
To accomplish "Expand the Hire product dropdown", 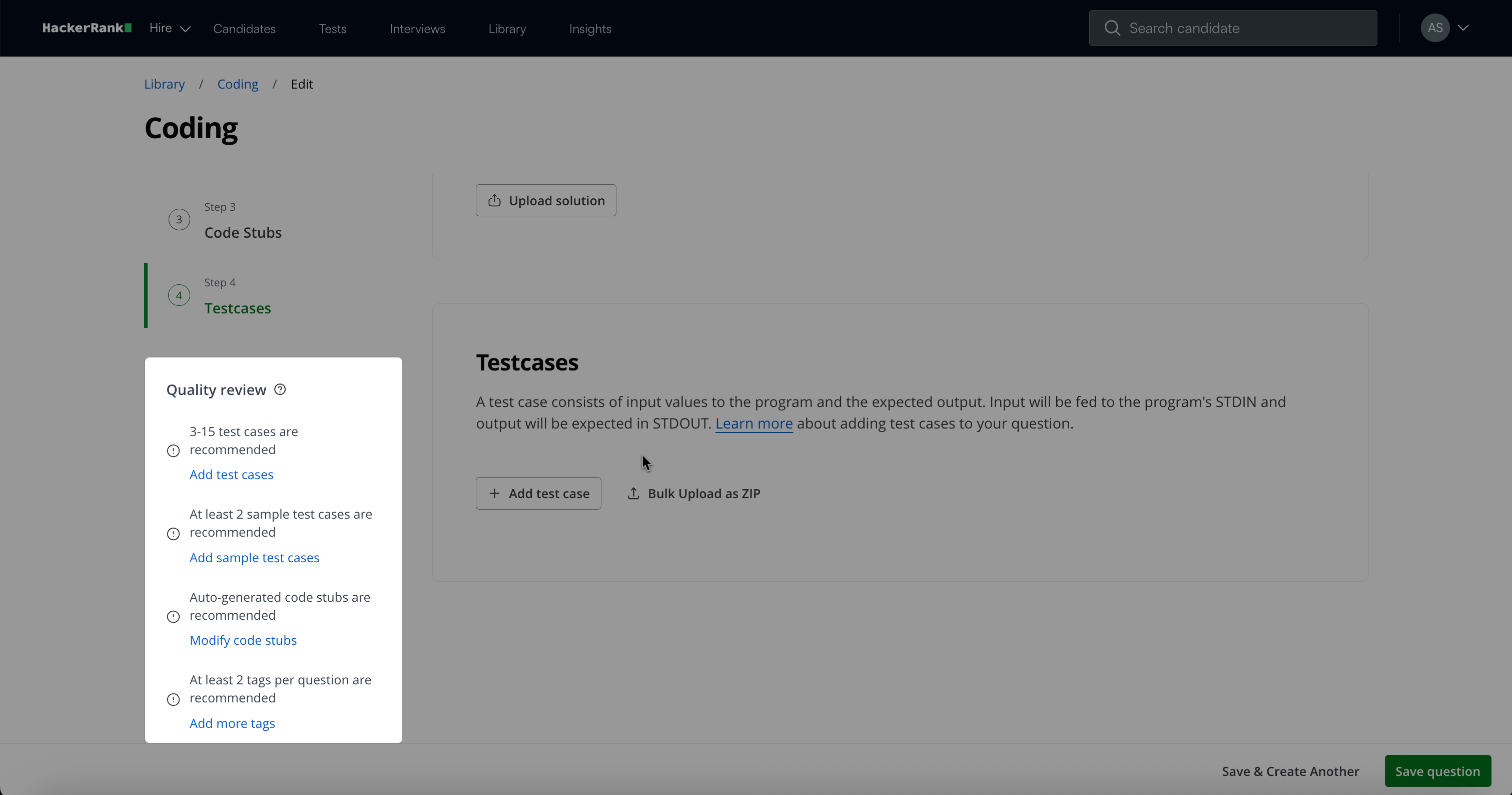I will click(x=170, y=28).
